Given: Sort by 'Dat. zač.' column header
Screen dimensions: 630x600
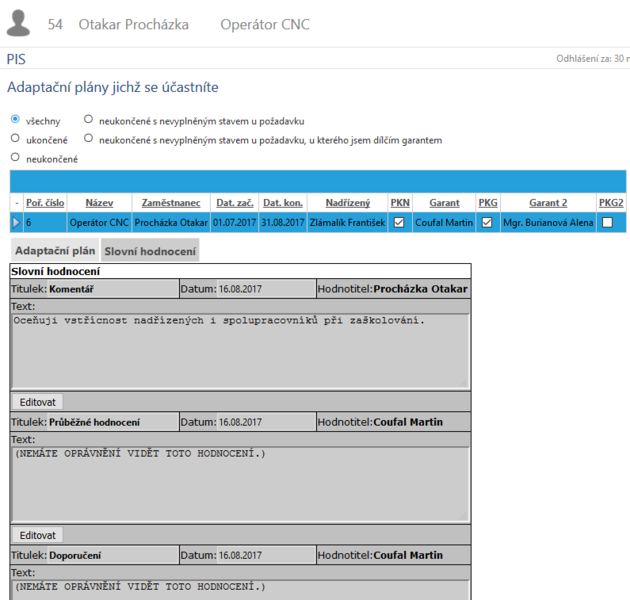Looking at the screenshot, I should 235,203.
